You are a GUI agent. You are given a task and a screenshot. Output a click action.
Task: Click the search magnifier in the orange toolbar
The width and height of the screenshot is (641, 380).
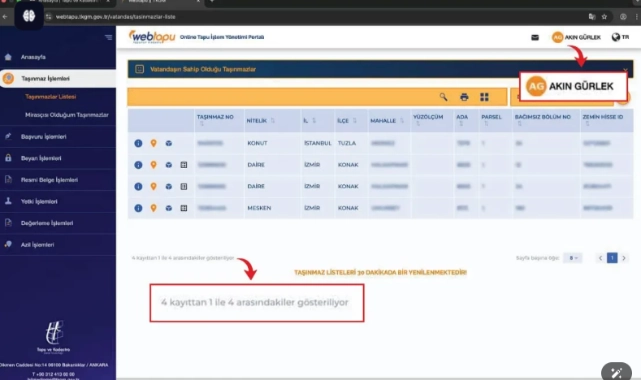pyautogui.click(x=443, y=97)
